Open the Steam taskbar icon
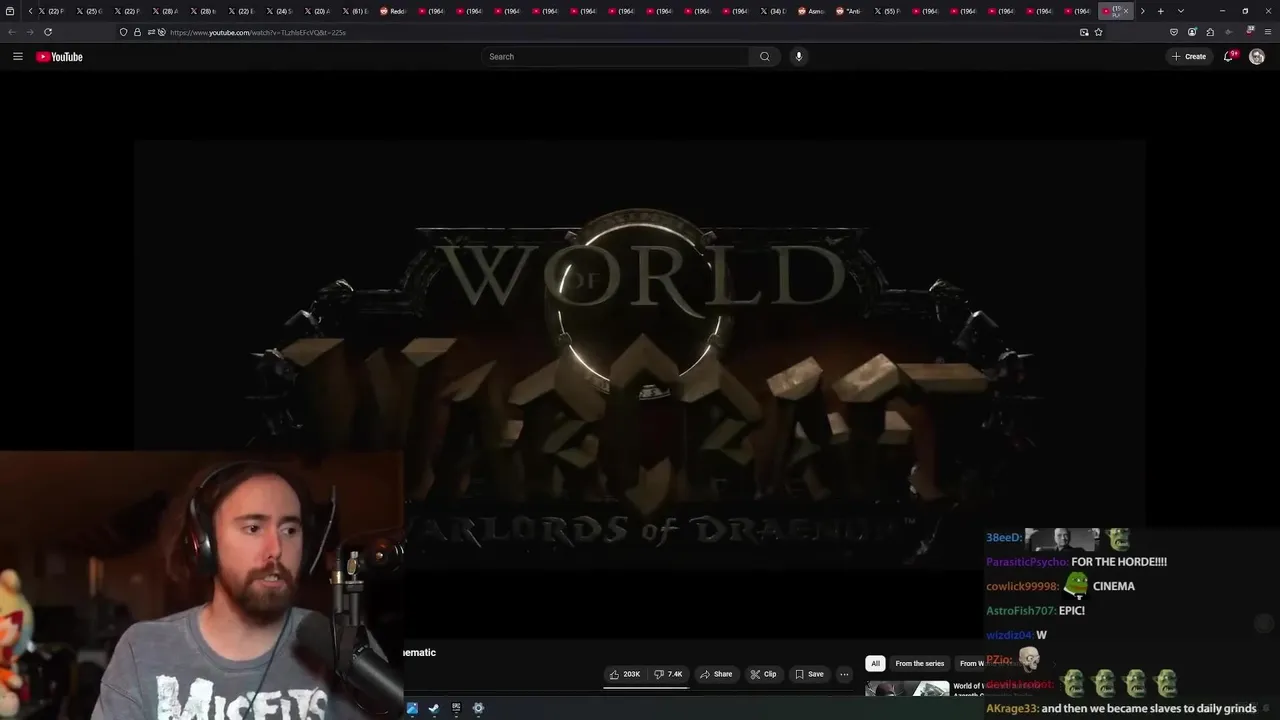 click(x=434, y=708)
